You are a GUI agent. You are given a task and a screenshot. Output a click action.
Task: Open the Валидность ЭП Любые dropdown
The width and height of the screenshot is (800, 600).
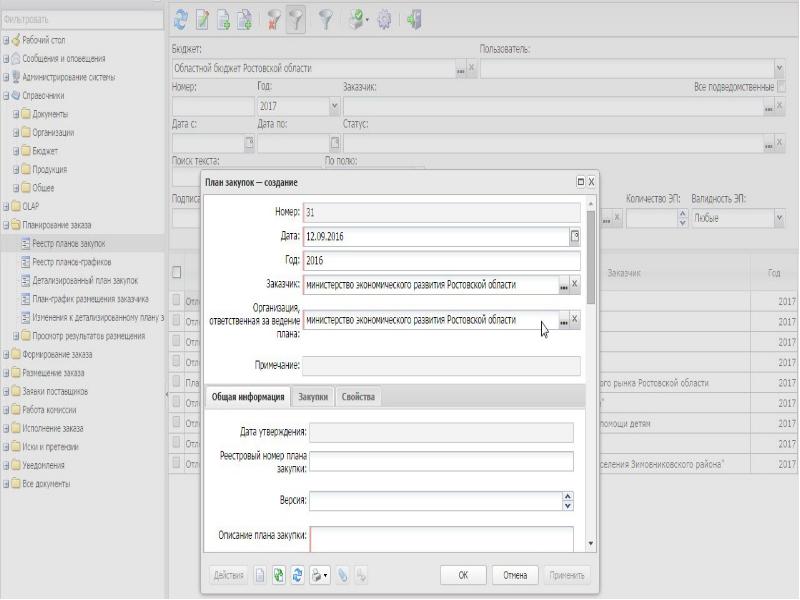(779, 218)
